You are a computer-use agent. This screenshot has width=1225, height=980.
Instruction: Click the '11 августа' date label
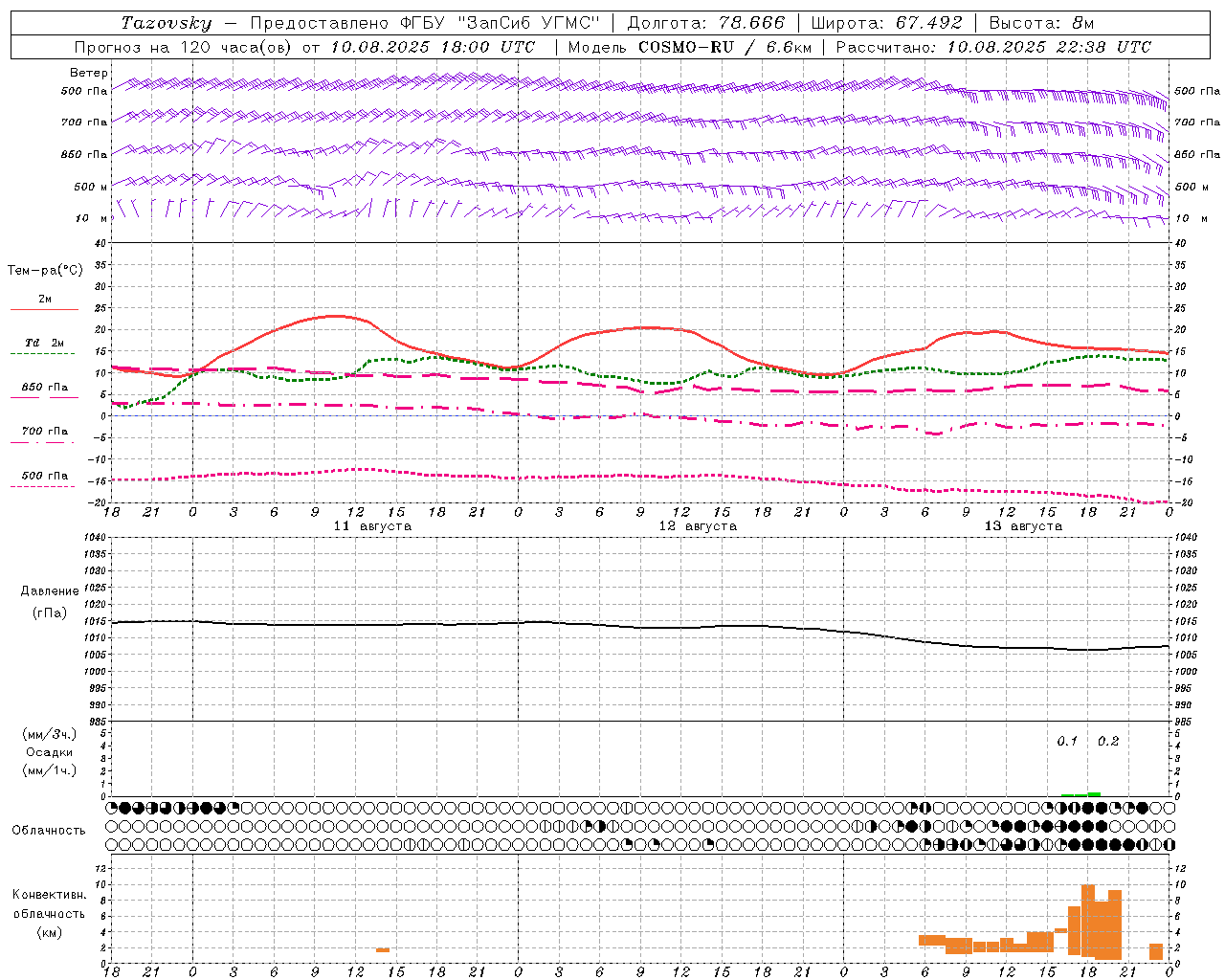pyautogui.click(x=372, y=526)
